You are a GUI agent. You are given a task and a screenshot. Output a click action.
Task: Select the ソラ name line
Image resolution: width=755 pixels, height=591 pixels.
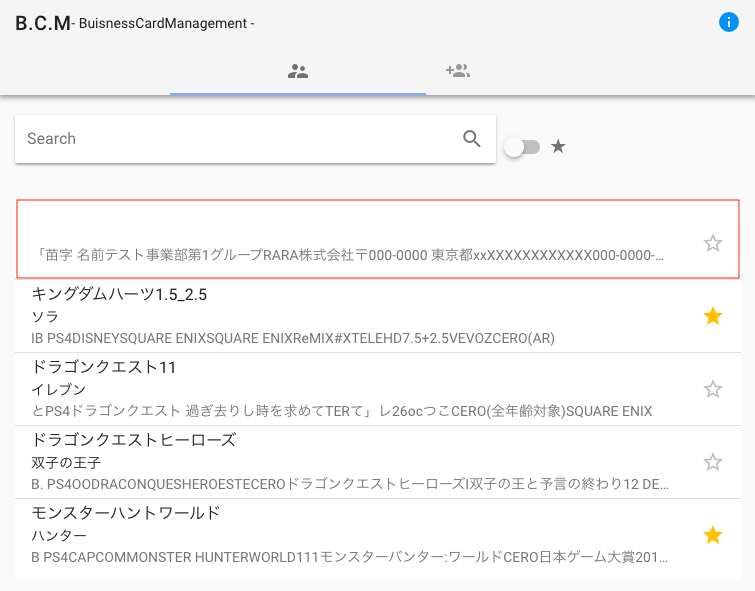click(45, 316)
